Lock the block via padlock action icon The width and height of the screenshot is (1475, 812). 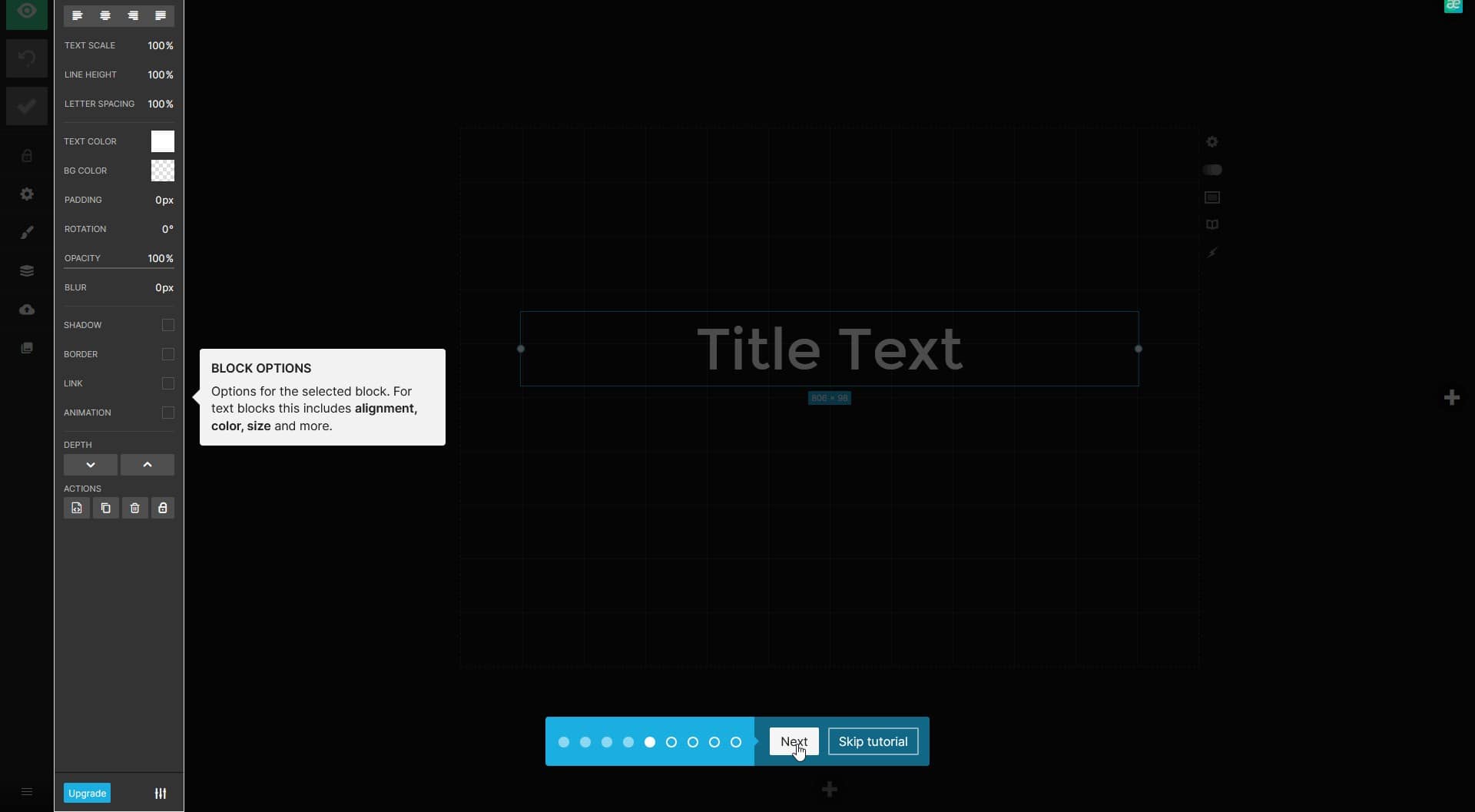(163, 508)
